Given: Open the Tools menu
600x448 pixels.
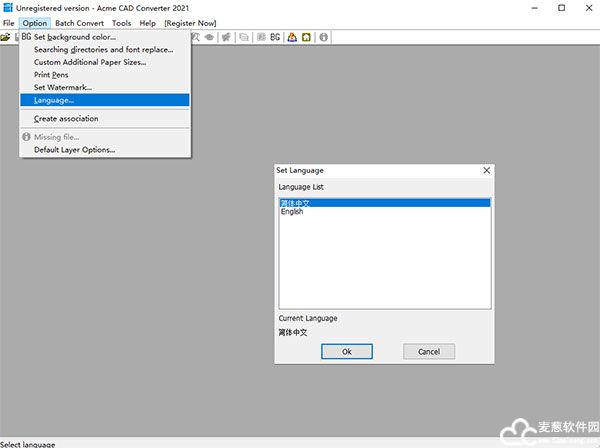Looking at the screenshot, I should point(121,23).
